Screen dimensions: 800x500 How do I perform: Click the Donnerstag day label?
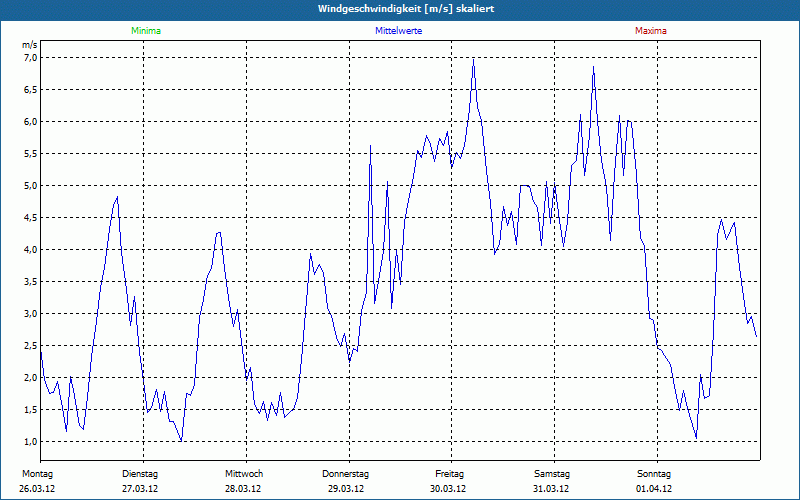pyautogui.click(x=345, y=474)
